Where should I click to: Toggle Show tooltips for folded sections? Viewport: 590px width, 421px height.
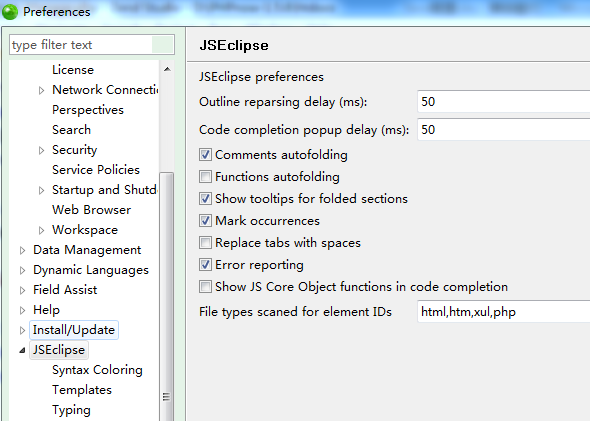(205, 199)
